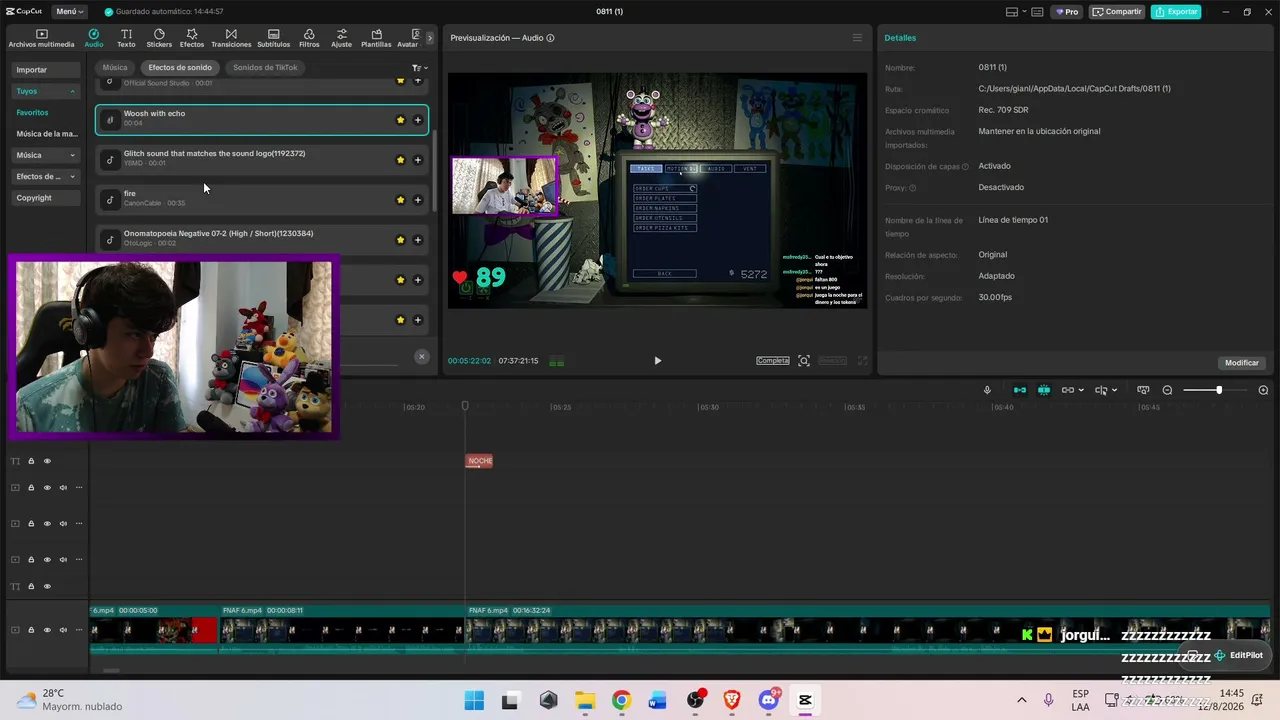Open the Windows Start menu

[474, 700]
